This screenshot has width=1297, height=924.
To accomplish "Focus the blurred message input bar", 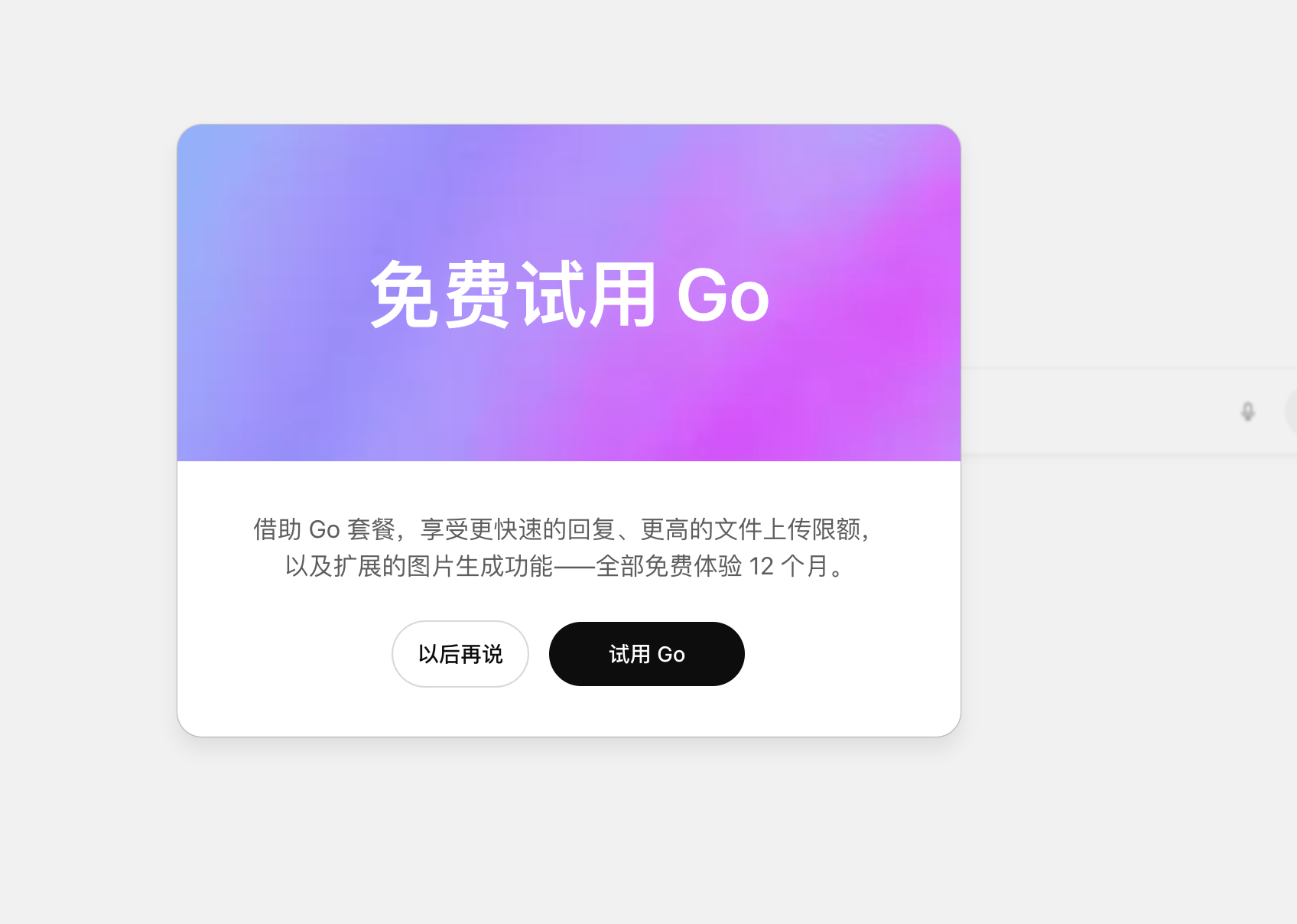I will tap(1129, 412).
